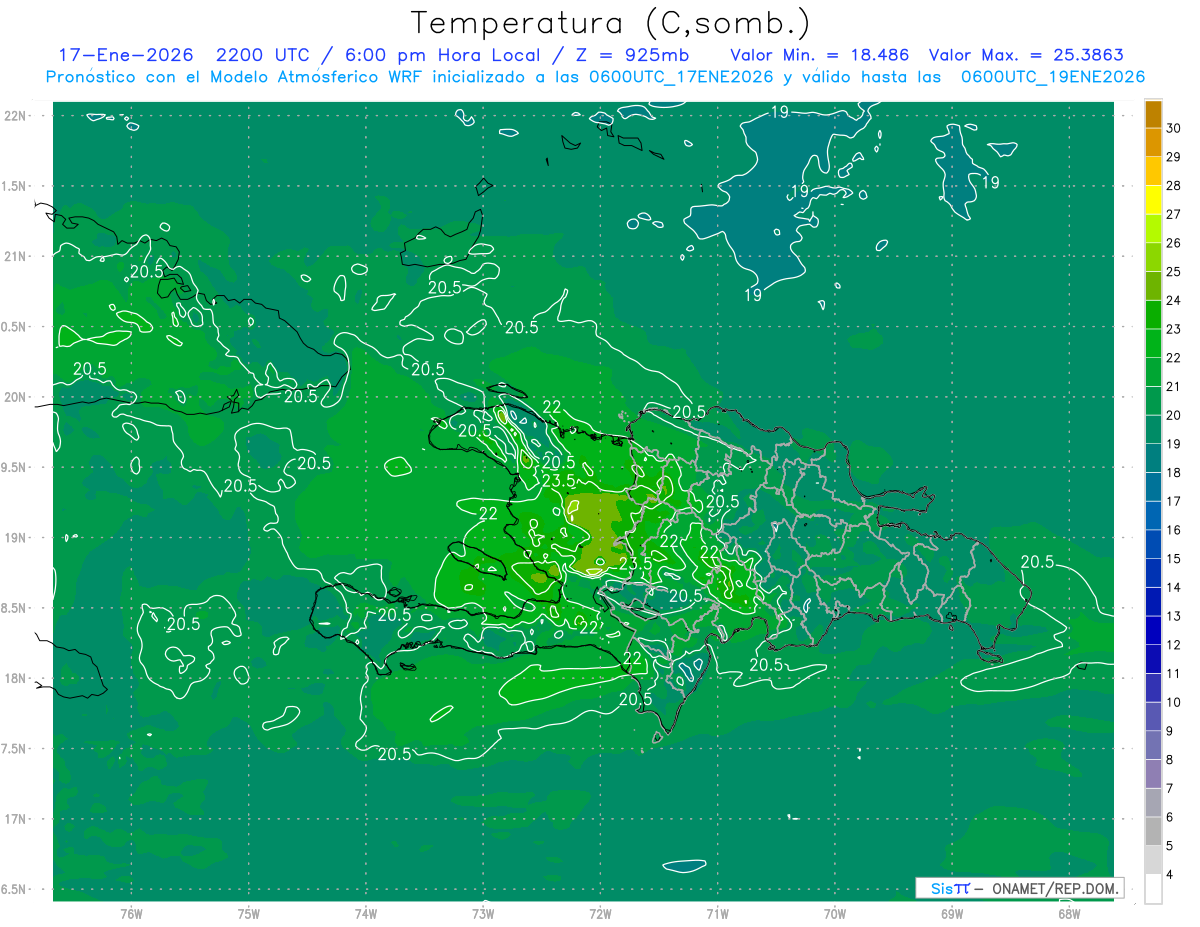Screen dimensions: 1200x927
Task: Pick the dark blue swatch between 12 and 13
Action: tap(1153, 630)
